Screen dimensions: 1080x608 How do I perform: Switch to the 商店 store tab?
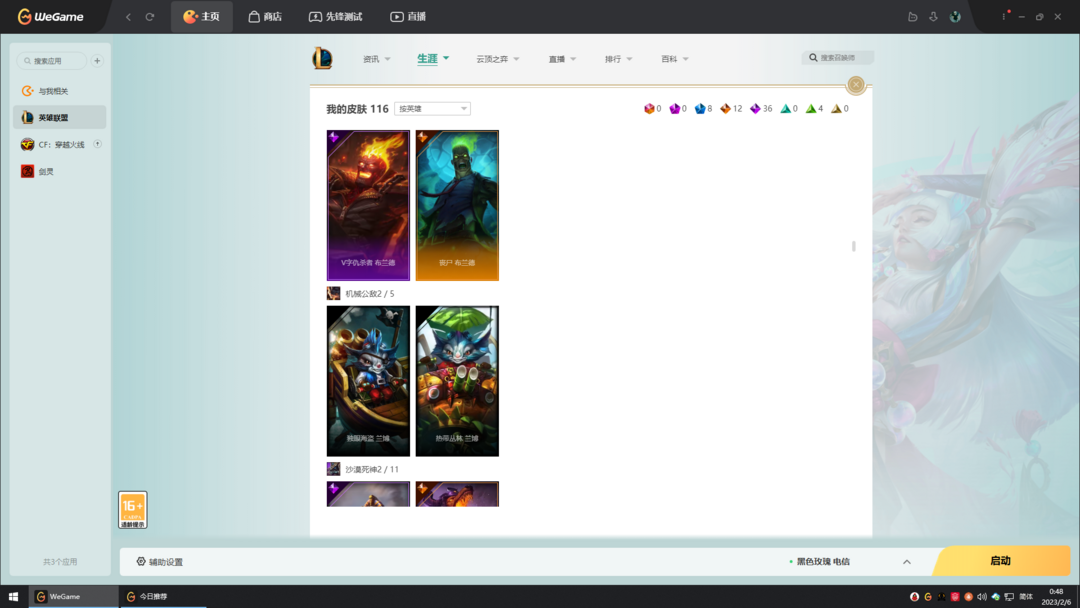pyautogui.click(x=265, y=17)
